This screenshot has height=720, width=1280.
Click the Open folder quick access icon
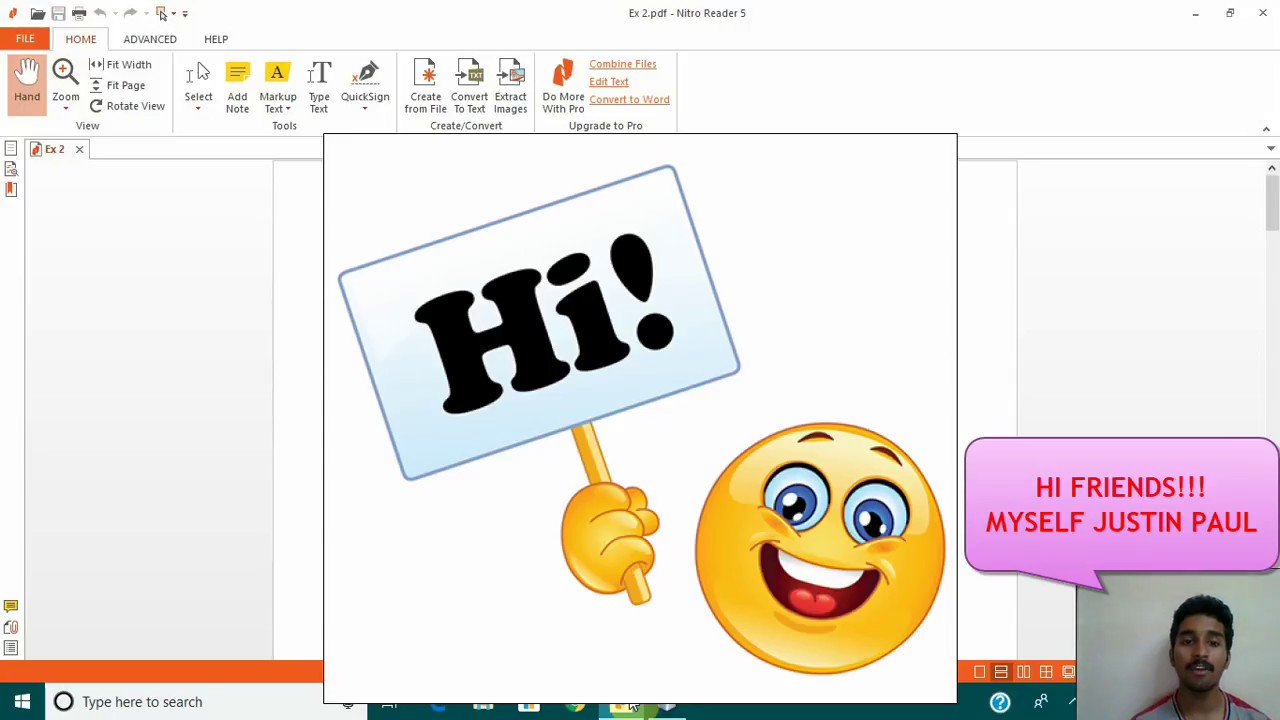point(37,13)
